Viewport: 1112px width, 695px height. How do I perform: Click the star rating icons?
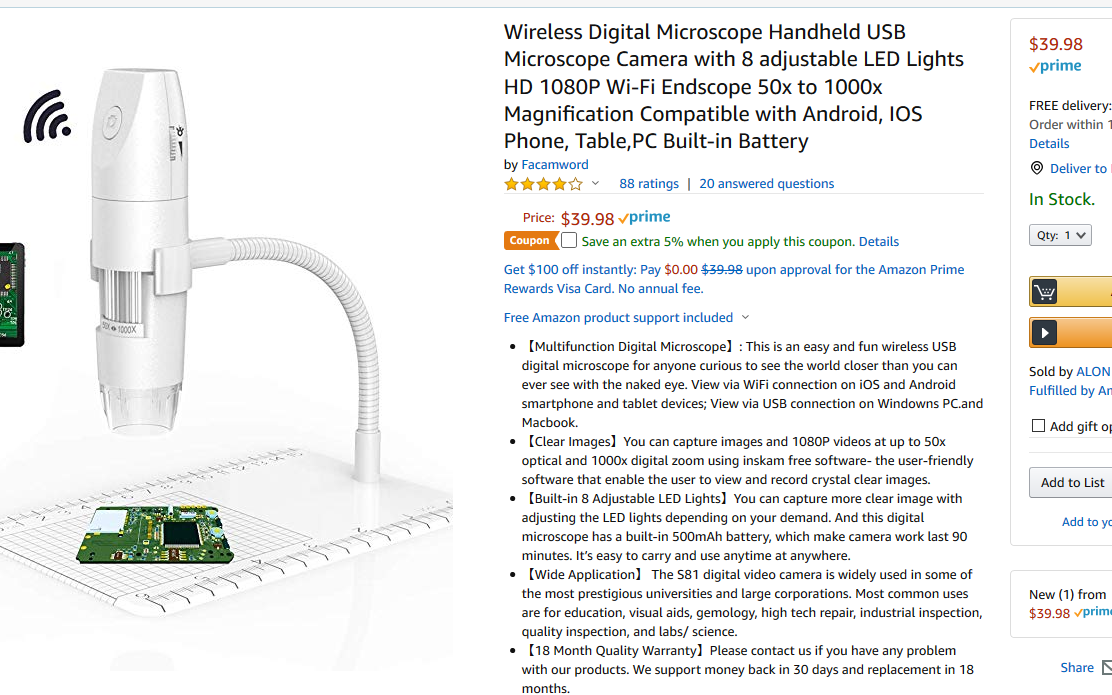[x=543, y=184]
